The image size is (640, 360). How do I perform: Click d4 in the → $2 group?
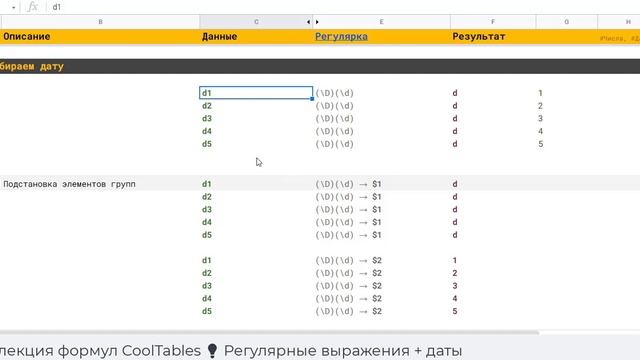(207, 298)
